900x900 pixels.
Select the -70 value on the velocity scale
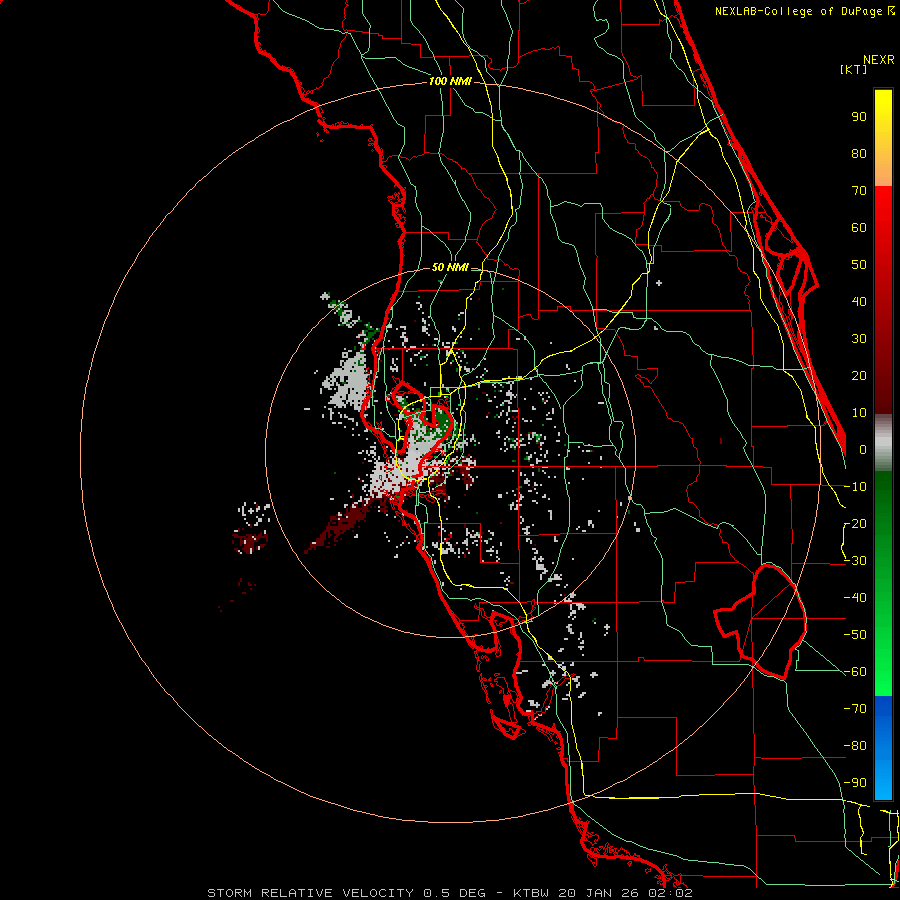click(x=855, y=709)
